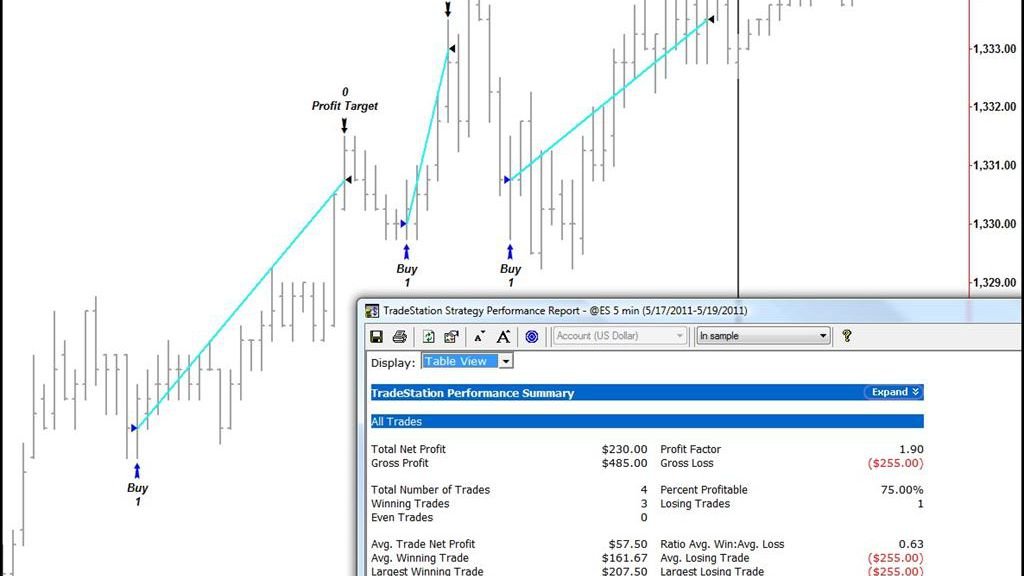Select the Total Net Profit value $230.00
Screen dimensions: 1024x576
624,449
